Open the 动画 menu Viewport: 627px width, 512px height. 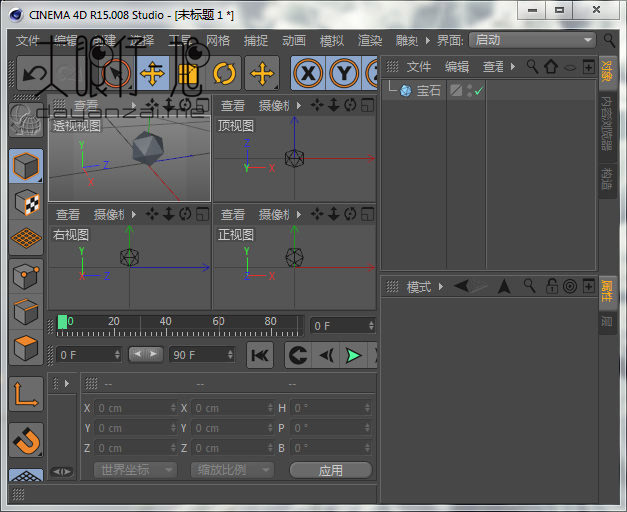294,40
